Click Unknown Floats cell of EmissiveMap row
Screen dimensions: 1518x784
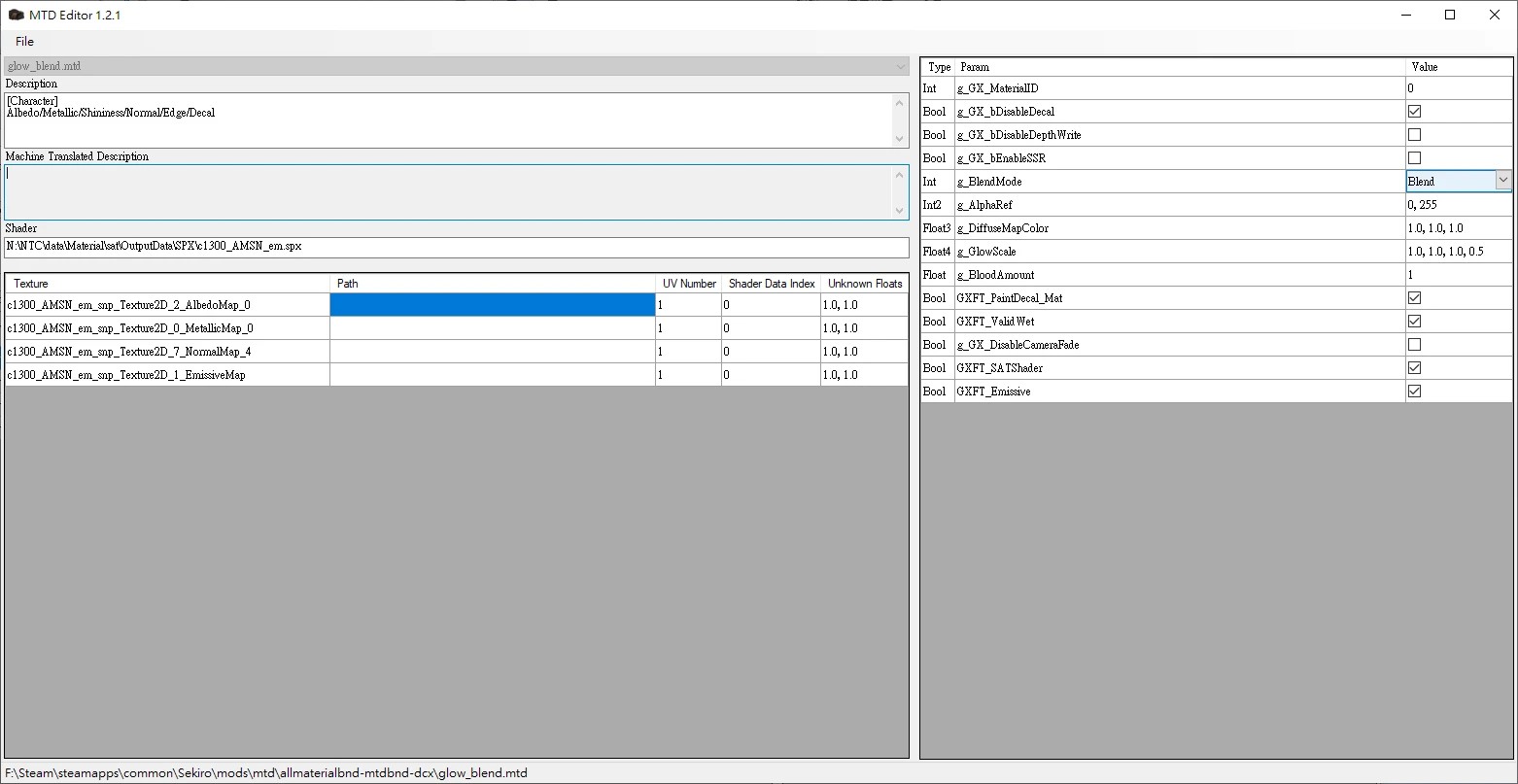[x=865, y=375]
